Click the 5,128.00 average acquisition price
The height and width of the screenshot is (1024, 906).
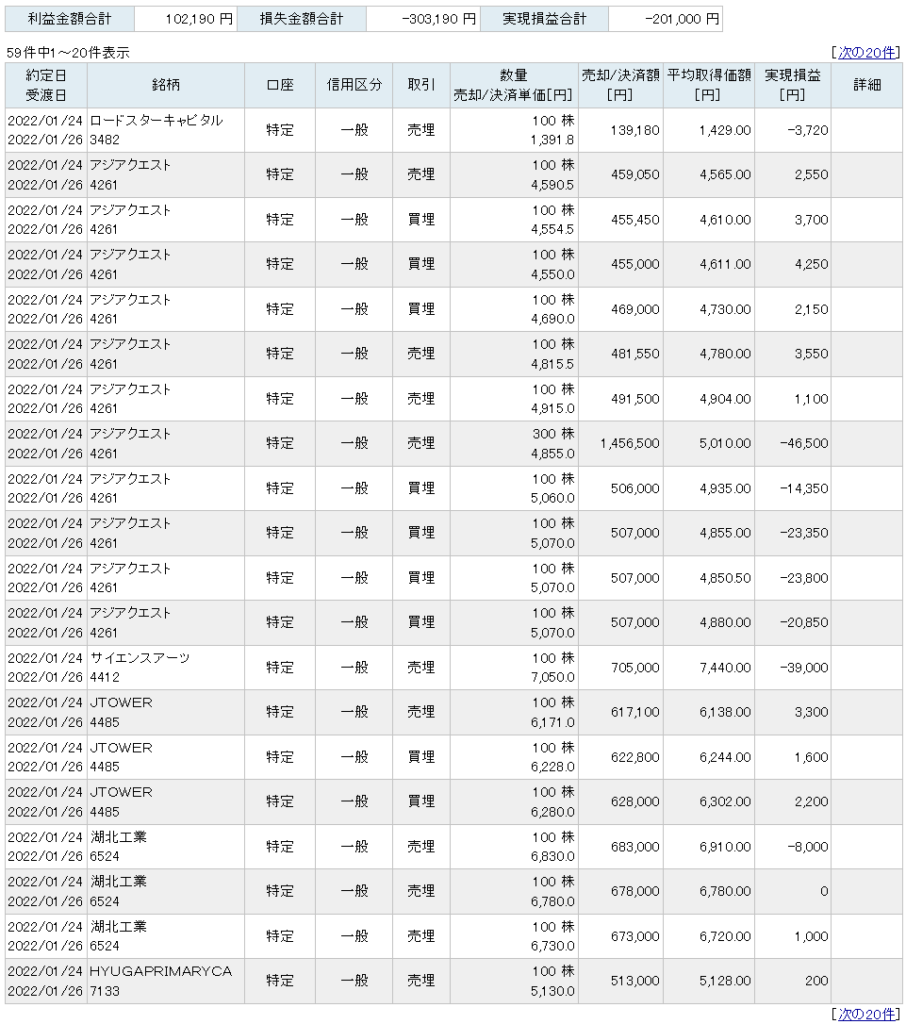pyautogui.click(x=725, y=981)
